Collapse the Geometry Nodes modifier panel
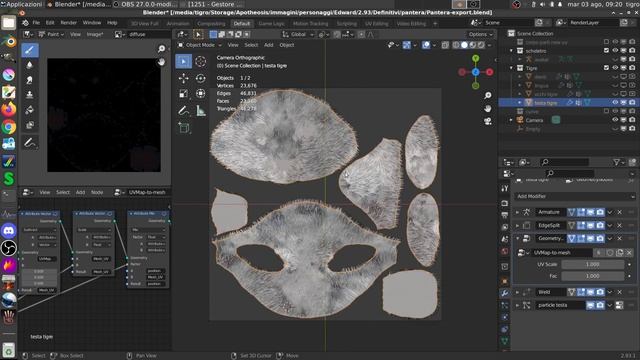This screenshot has width=640, height=360. click(x=518, y=238)
